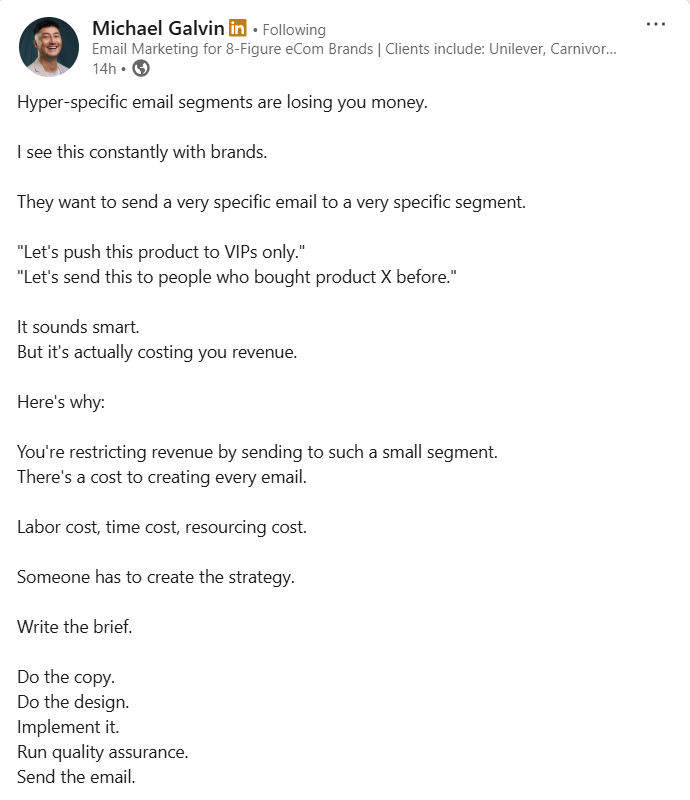Click the sentence starting "They want to send"
690x800 pixels.
click(x=271, y=201)
